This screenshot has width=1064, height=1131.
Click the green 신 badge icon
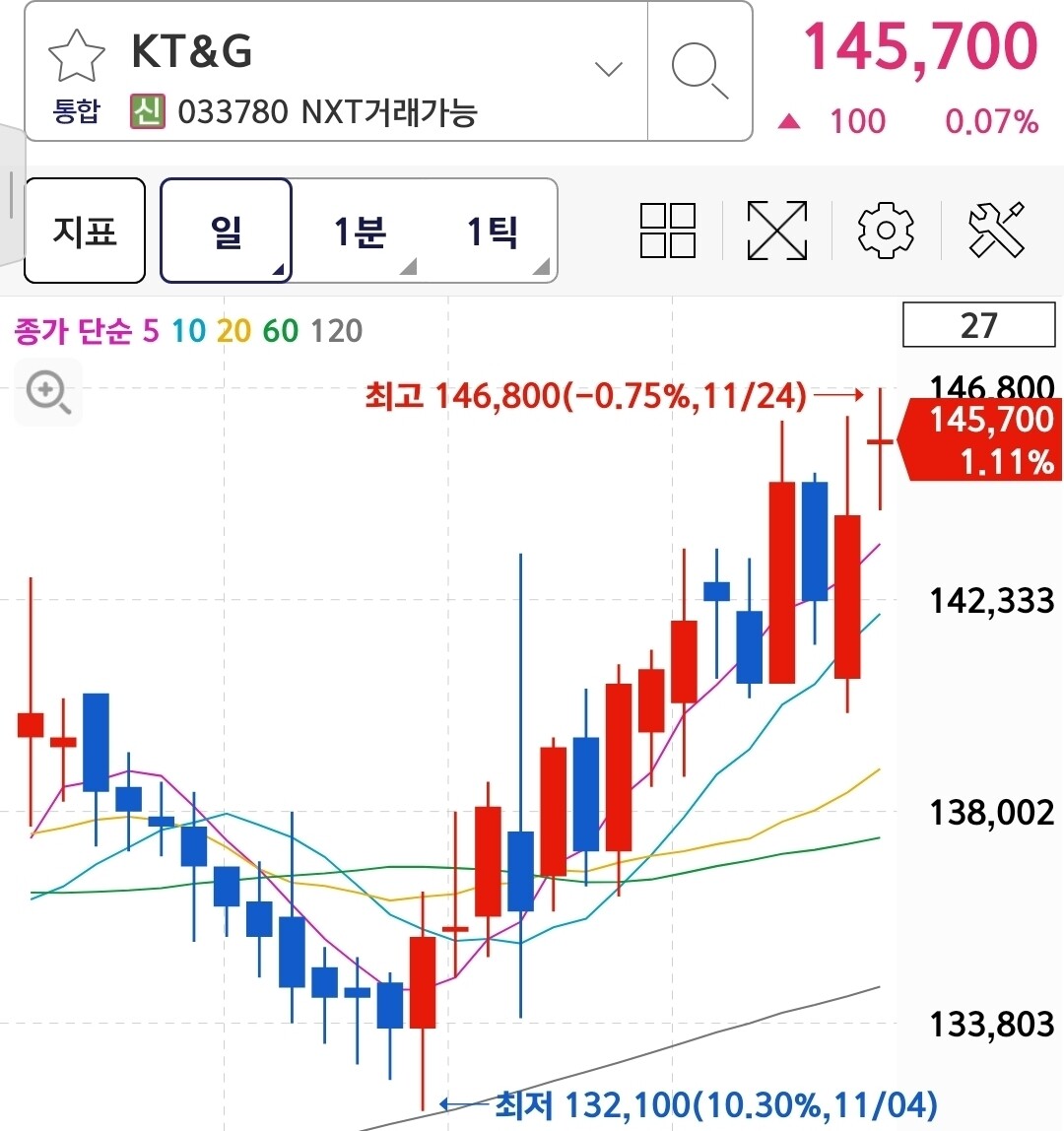(x=148, y=111)
